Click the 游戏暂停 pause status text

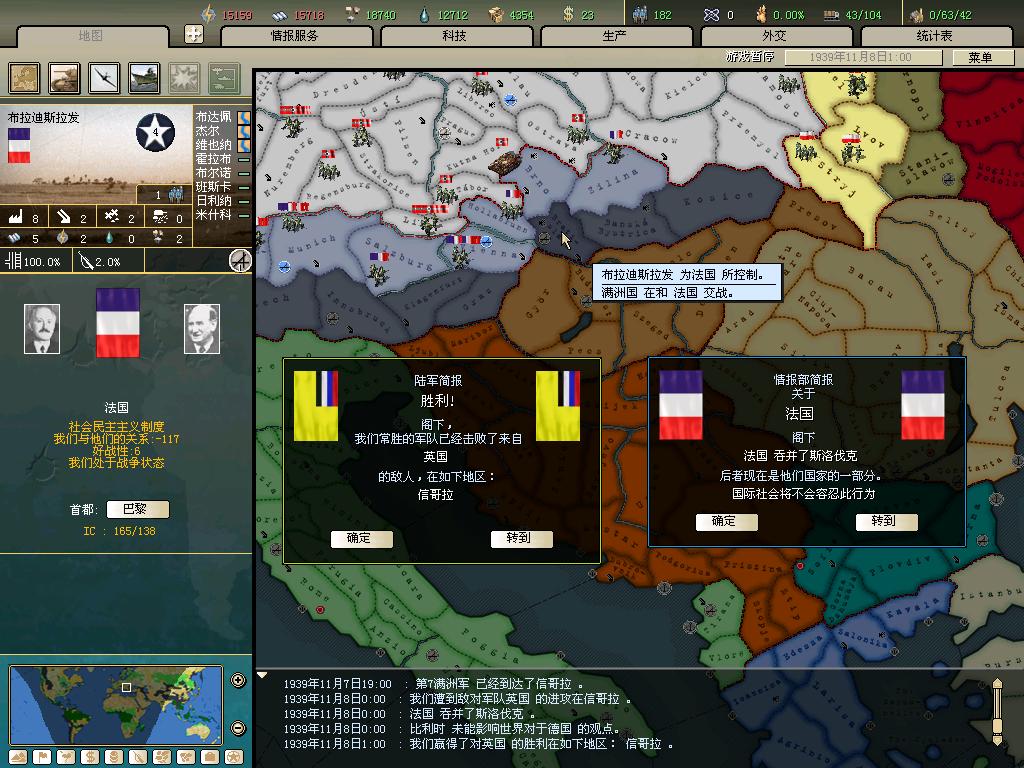750,57
